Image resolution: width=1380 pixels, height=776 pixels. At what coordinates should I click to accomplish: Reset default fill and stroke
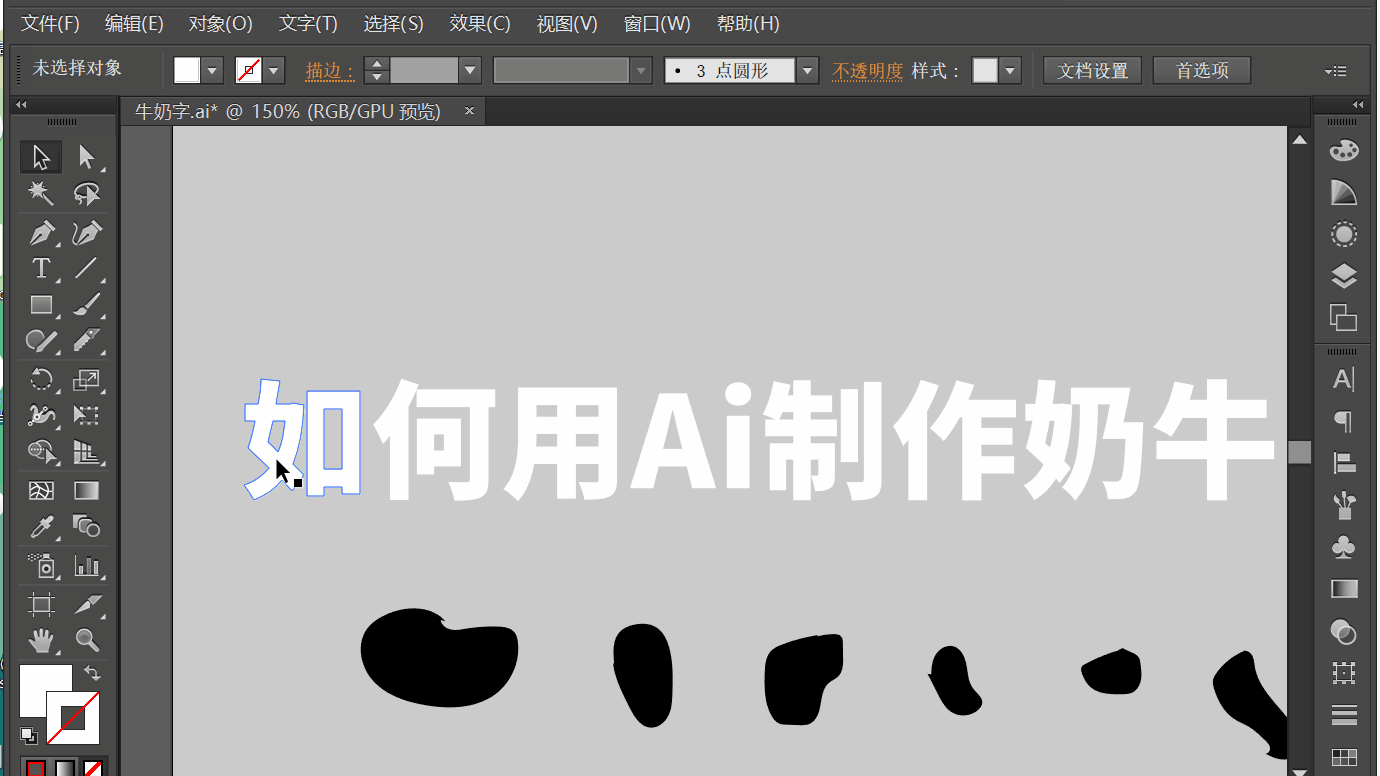pyautogui.click(x=29, y=735)
